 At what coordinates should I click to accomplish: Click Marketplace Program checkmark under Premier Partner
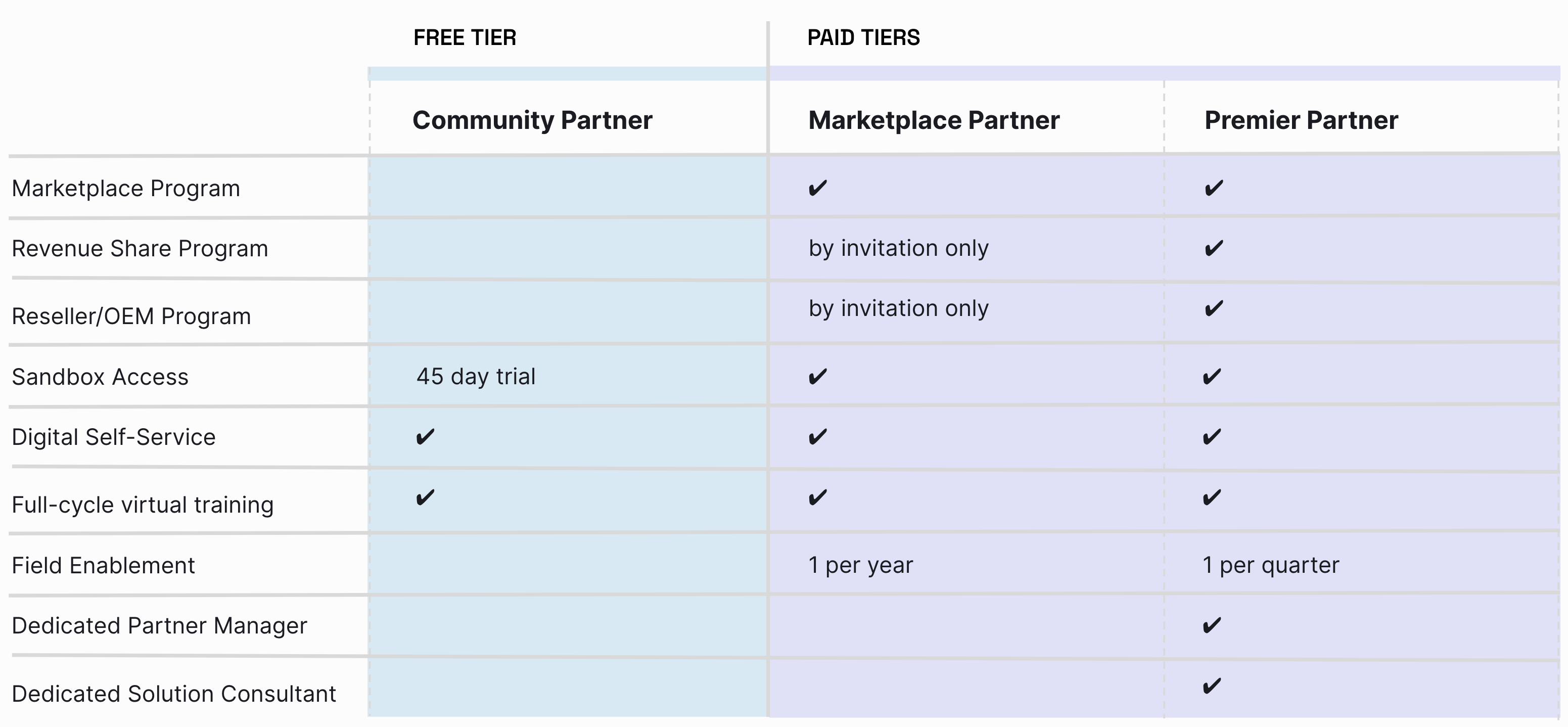tap(1214, 188)
